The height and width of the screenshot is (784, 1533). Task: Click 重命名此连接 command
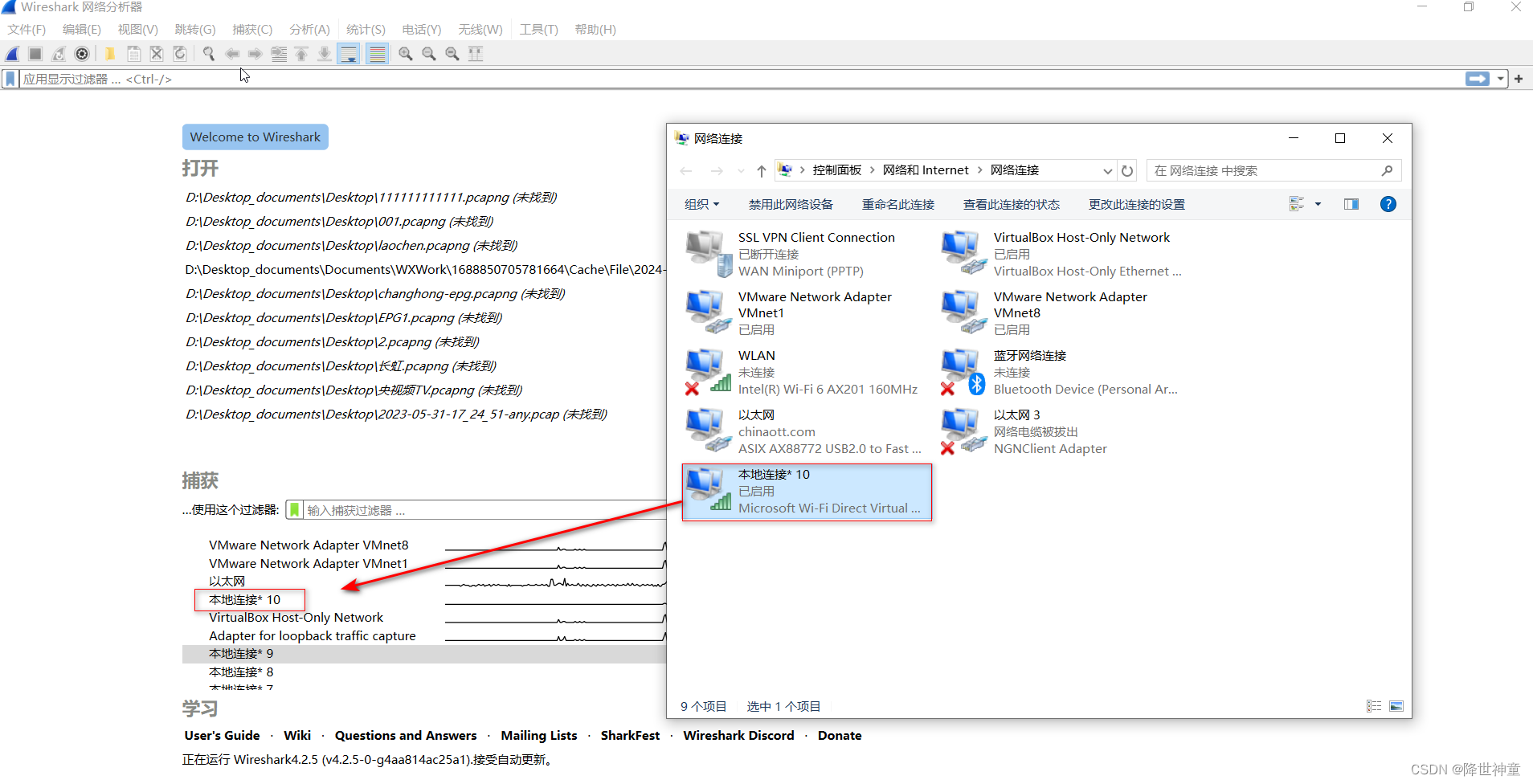tap(898, 205)
